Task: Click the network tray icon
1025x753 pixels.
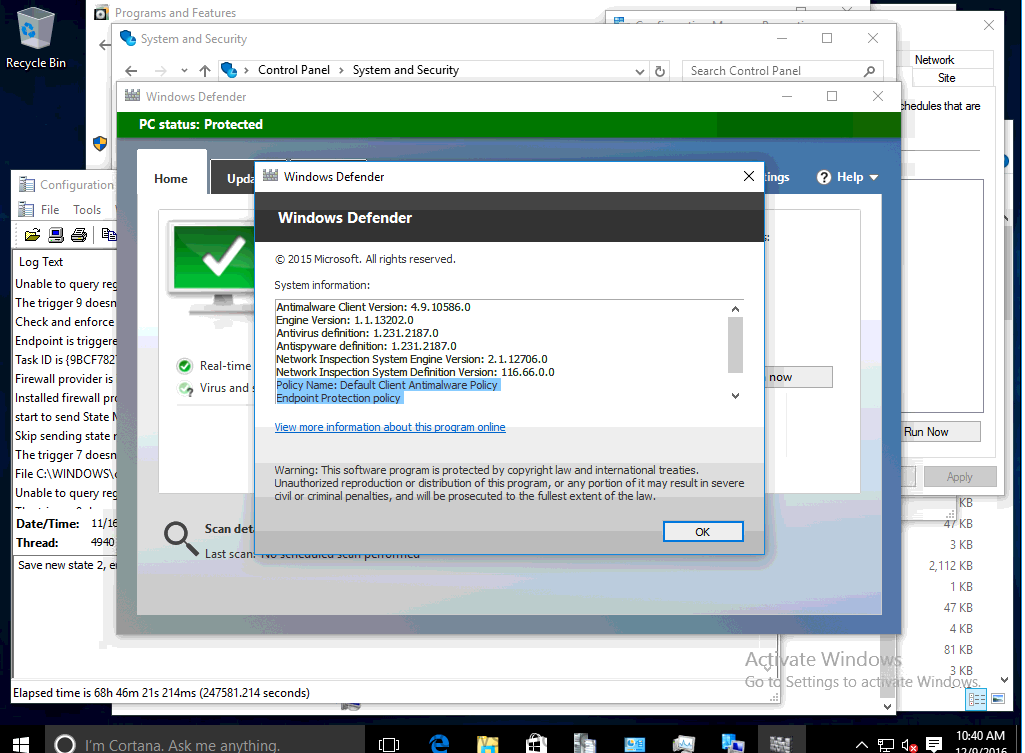Action: pyautogui.click(x=886, y=745)
